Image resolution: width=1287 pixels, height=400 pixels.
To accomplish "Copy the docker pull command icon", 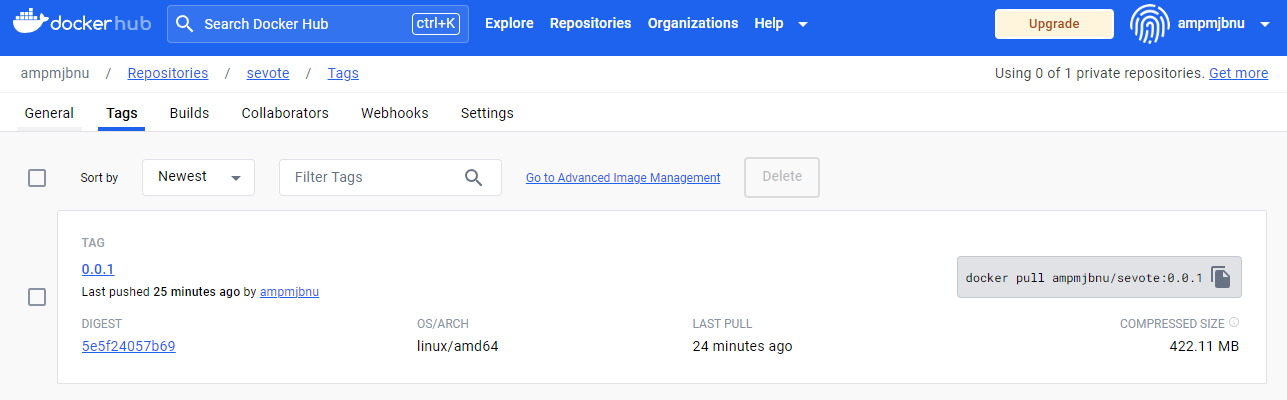I will (1221, 277).
